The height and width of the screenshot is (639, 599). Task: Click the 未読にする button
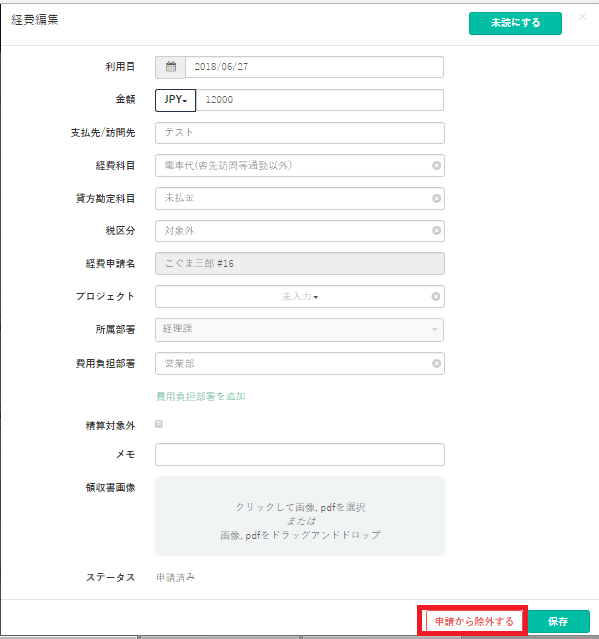[x=515, y=23]
